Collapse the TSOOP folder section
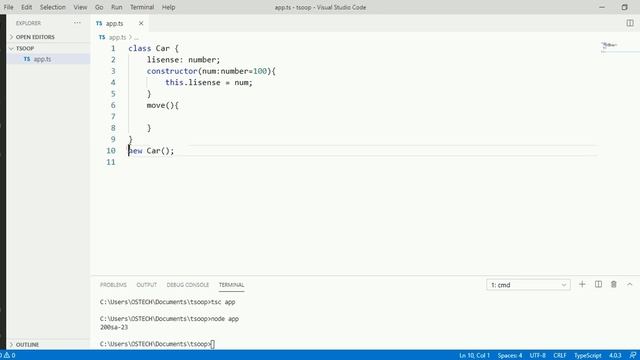 48,48
